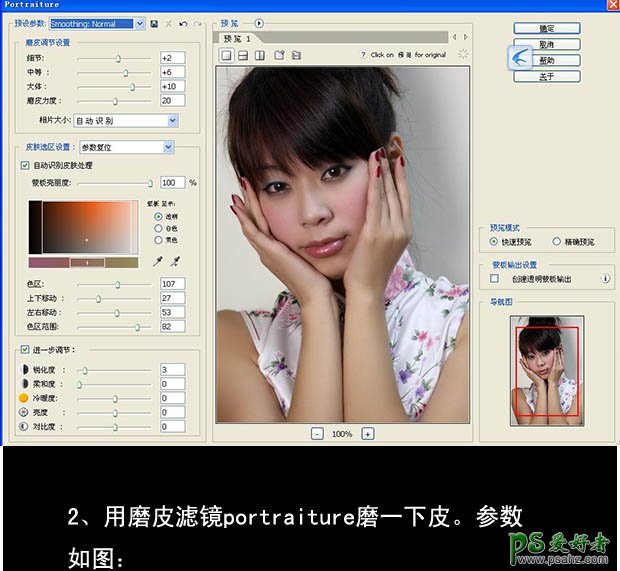The image size is (620, 571).
Task: Zoom out with the minus button
Action: (317, 434)
